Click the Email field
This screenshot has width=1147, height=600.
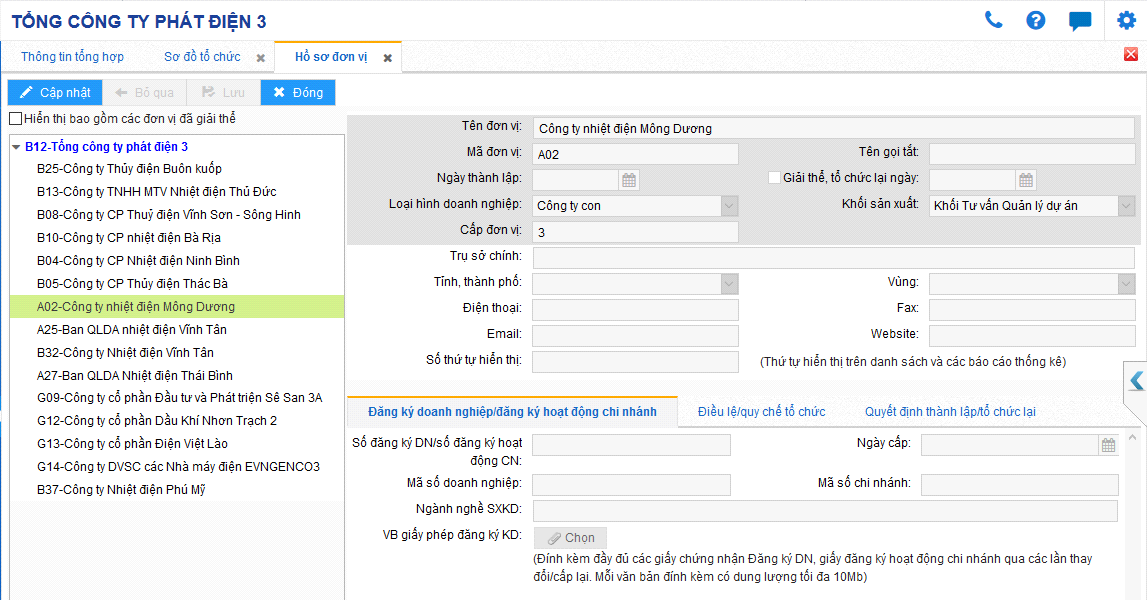click(635, 336)
